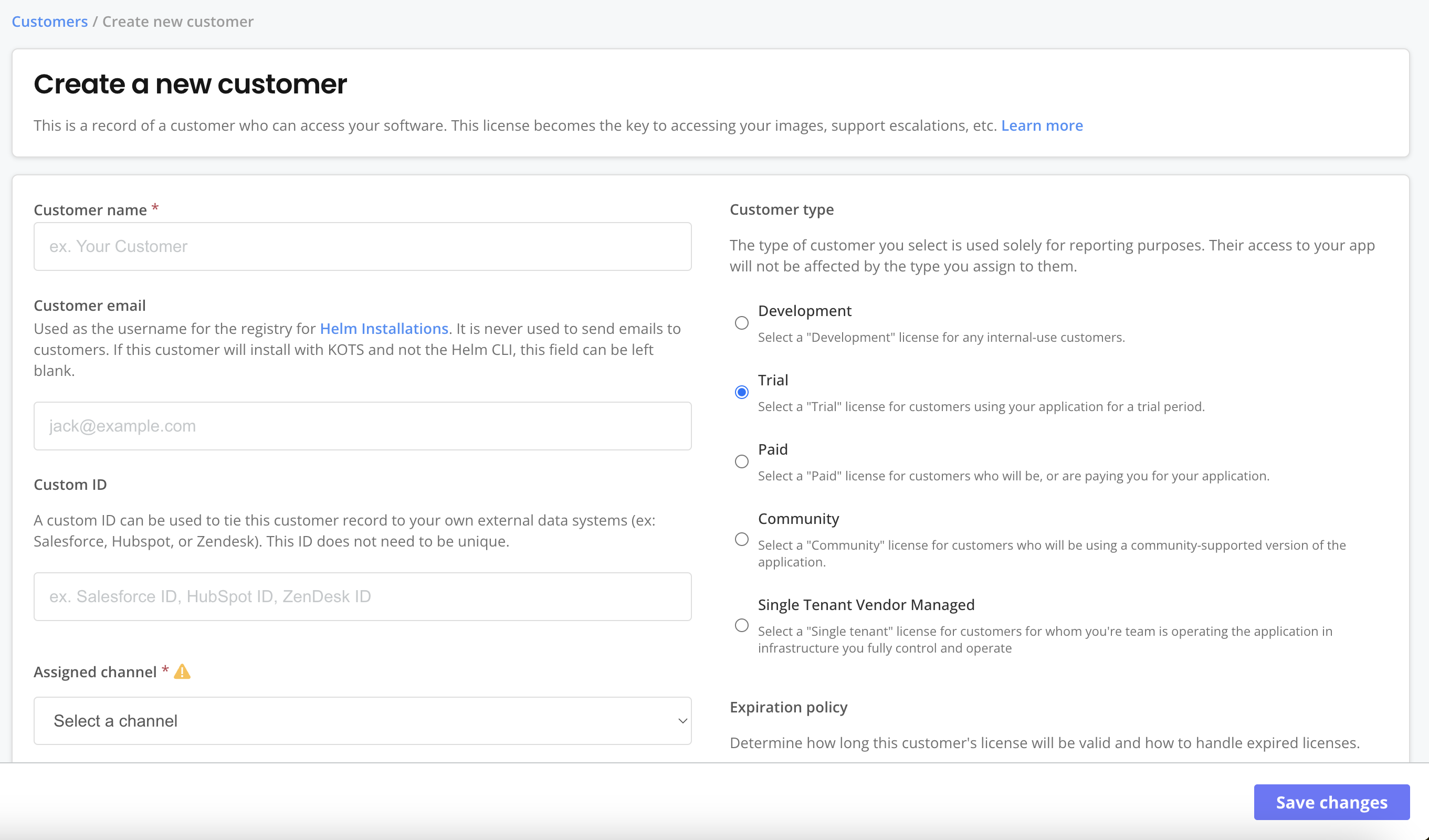Click the customer email input field
Screen dimensions: 1429x840
coord(362,425)
